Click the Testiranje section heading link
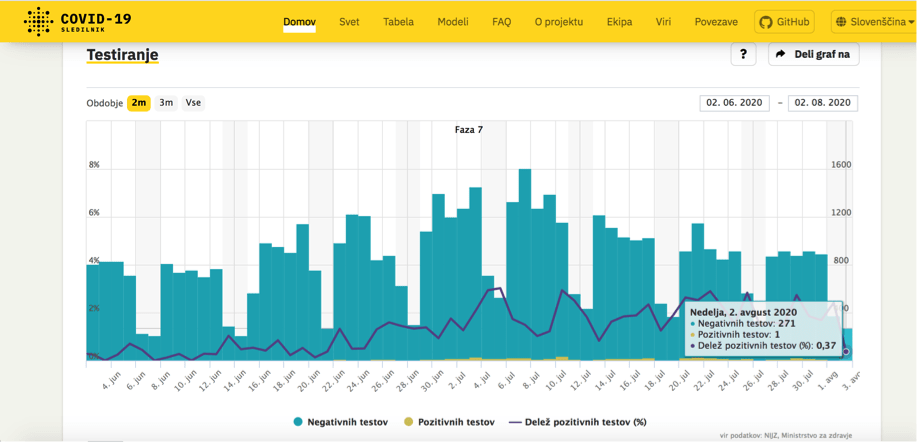Screen dimensions: 917x442 coord(122,55)
